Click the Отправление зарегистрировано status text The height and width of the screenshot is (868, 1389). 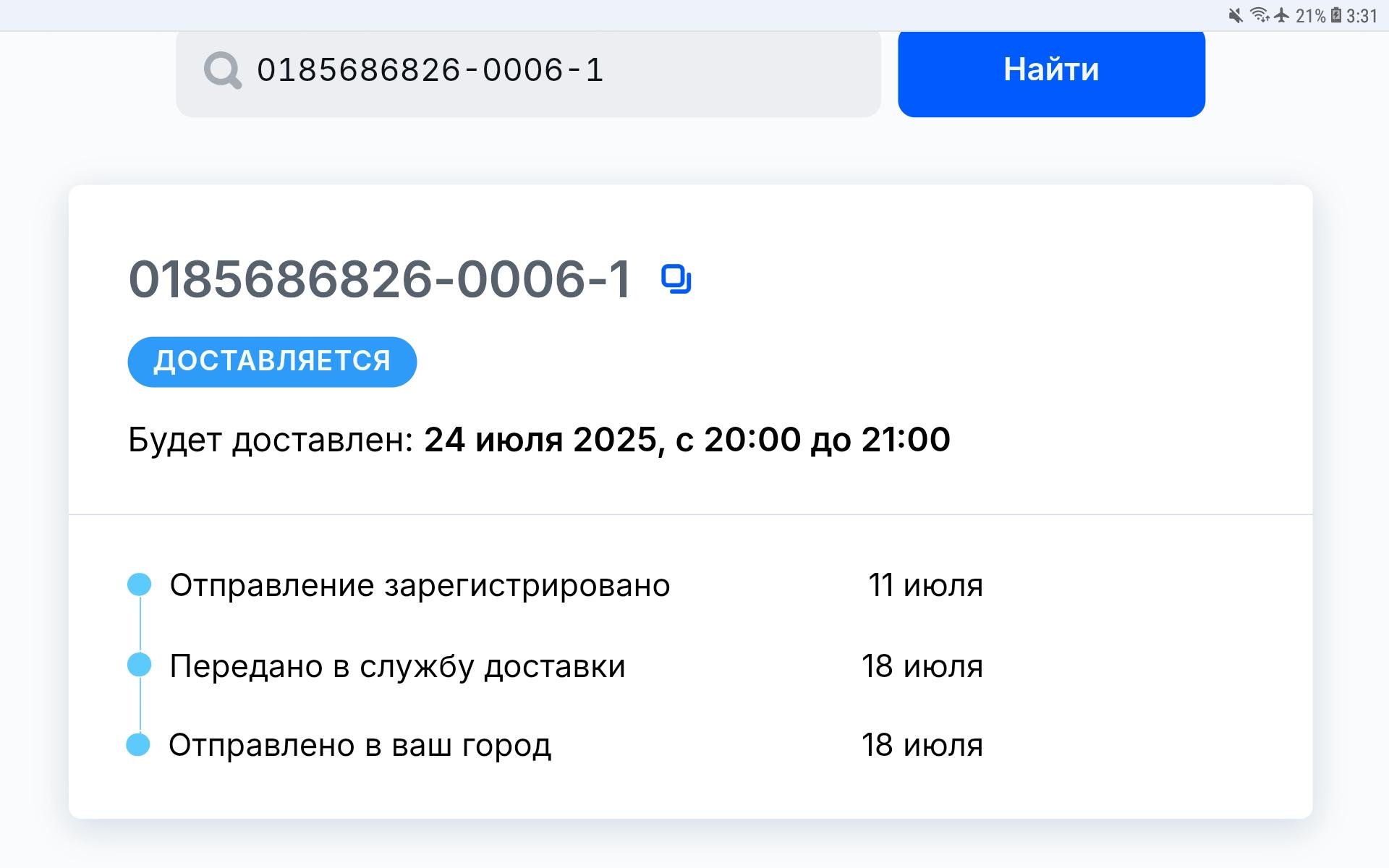(420, 586)
